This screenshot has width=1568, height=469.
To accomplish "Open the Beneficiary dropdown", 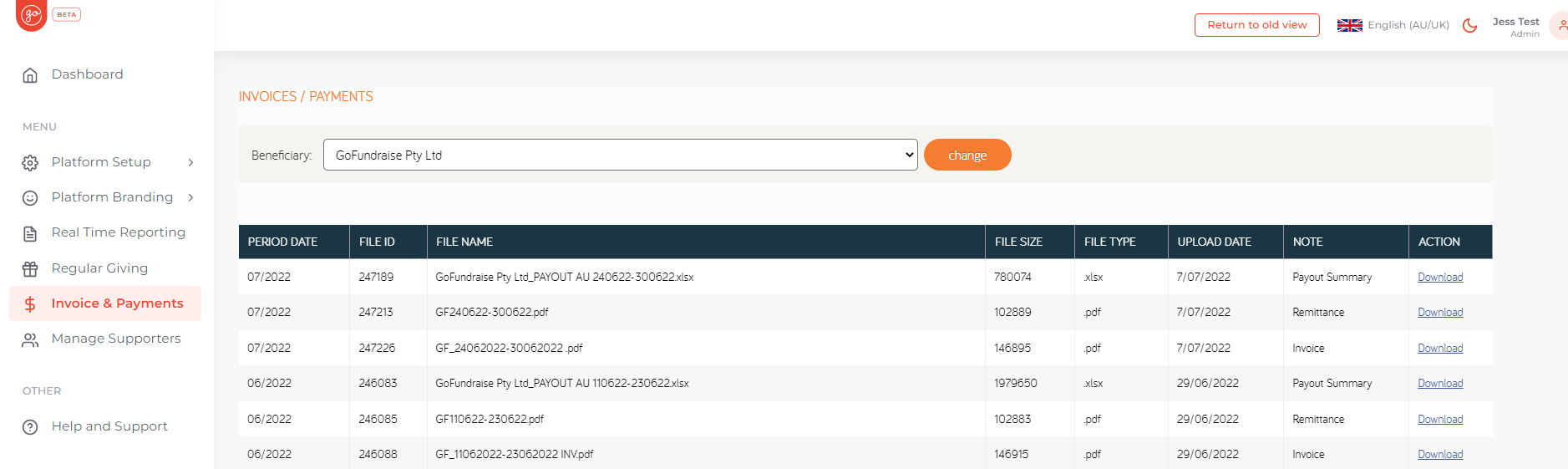I will point(620,155).
